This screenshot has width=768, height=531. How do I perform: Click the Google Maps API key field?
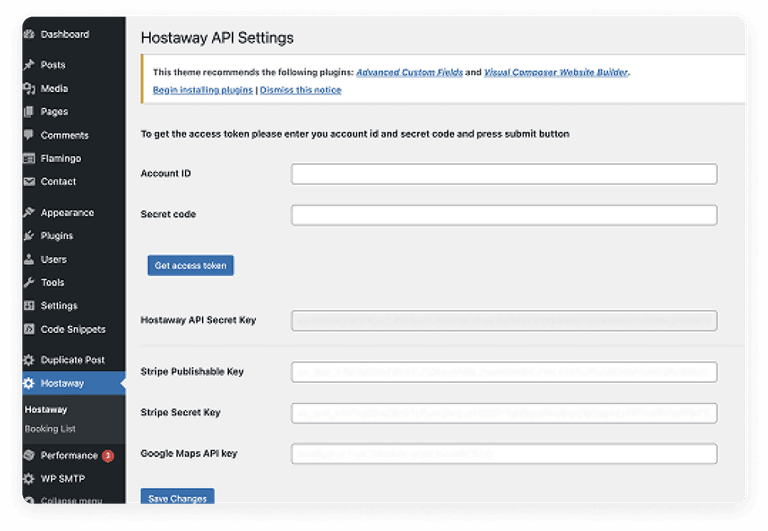[504, 454]
